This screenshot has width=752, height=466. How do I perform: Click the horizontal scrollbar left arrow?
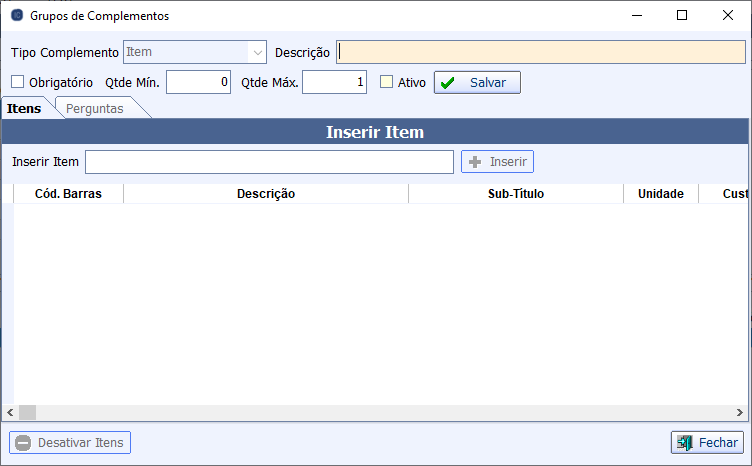pos(9,412)
